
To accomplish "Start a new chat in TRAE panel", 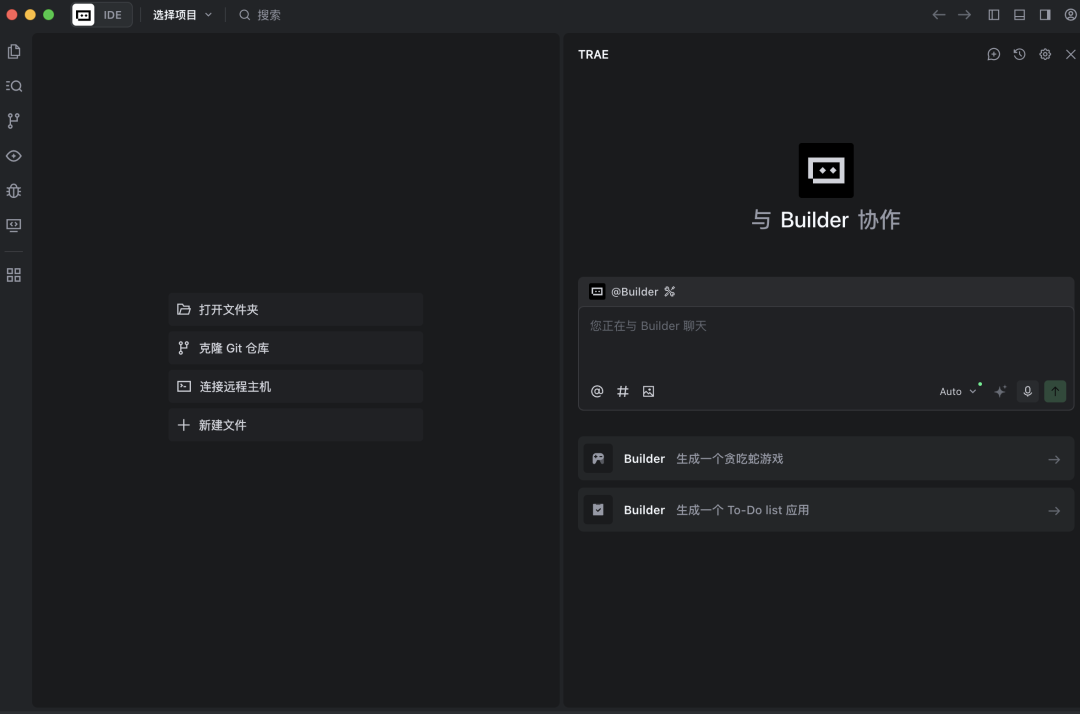I will coord(993,55).
